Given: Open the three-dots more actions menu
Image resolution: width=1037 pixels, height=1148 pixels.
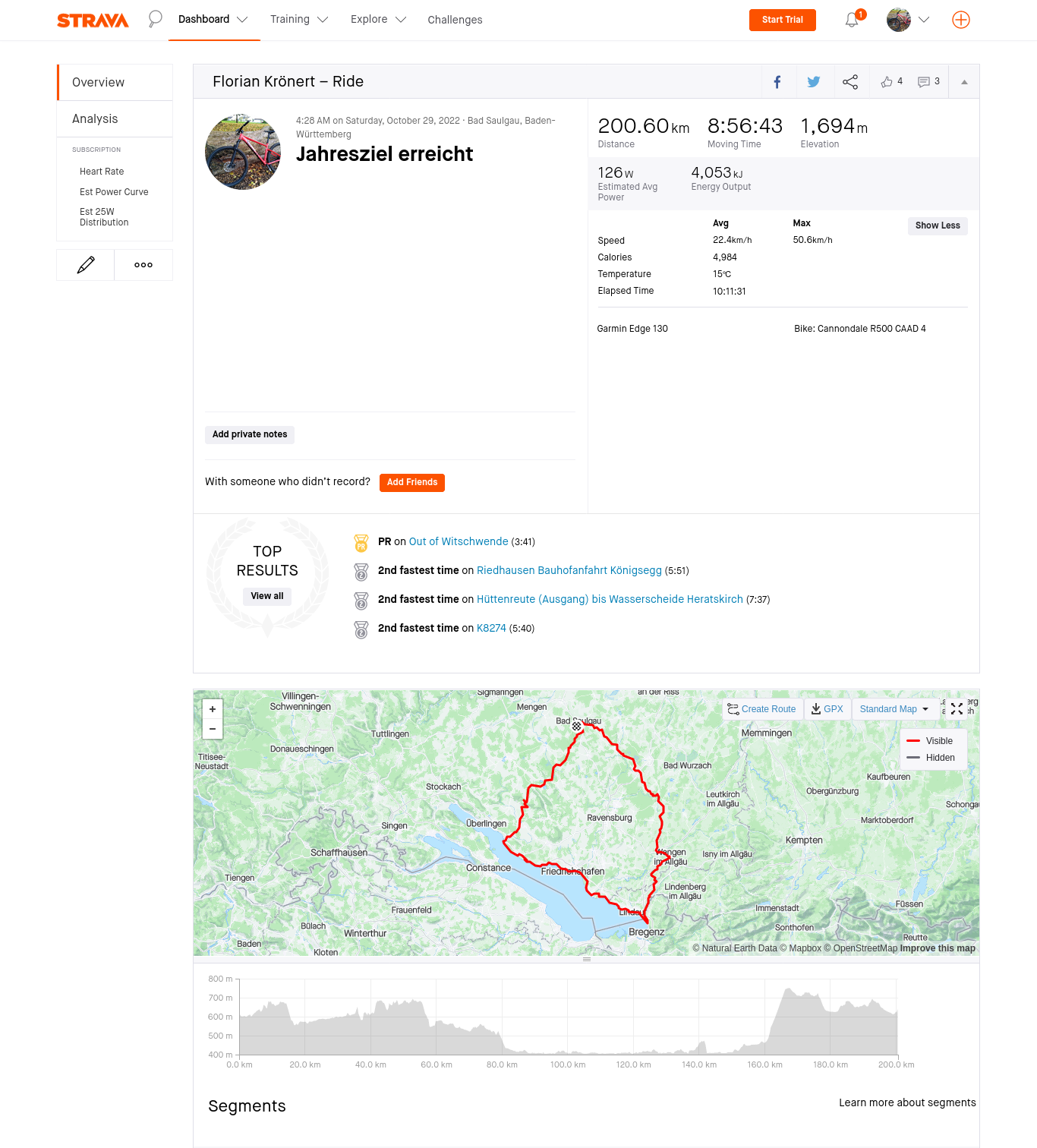Looking at the screenshot, I should [x=143, y=265].
